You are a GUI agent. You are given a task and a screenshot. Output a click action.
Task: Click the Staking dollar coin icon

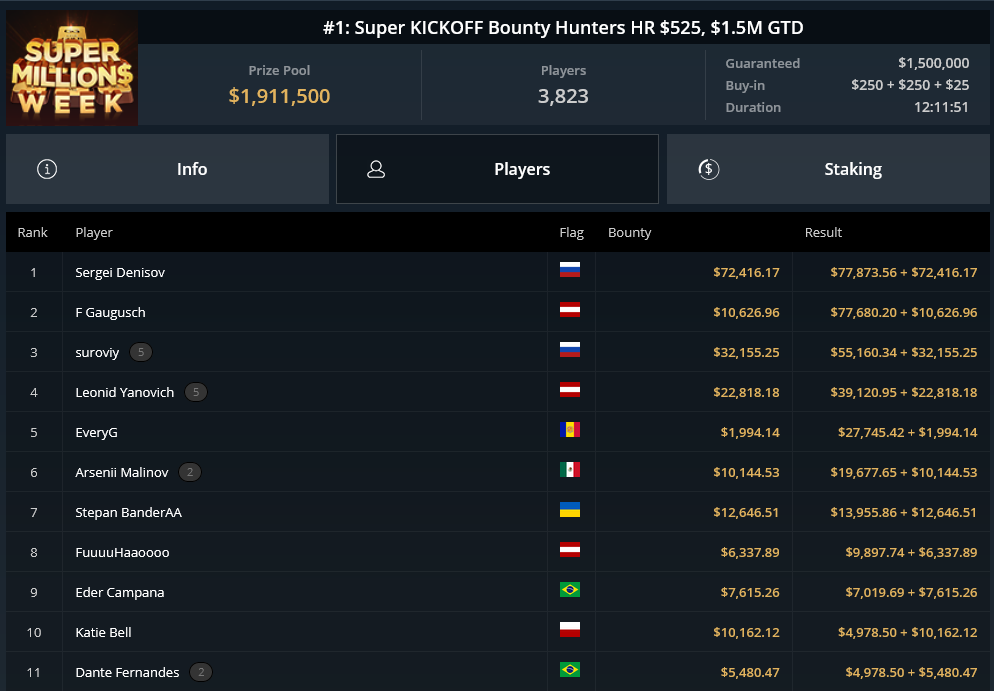click(x=708, y=169)
